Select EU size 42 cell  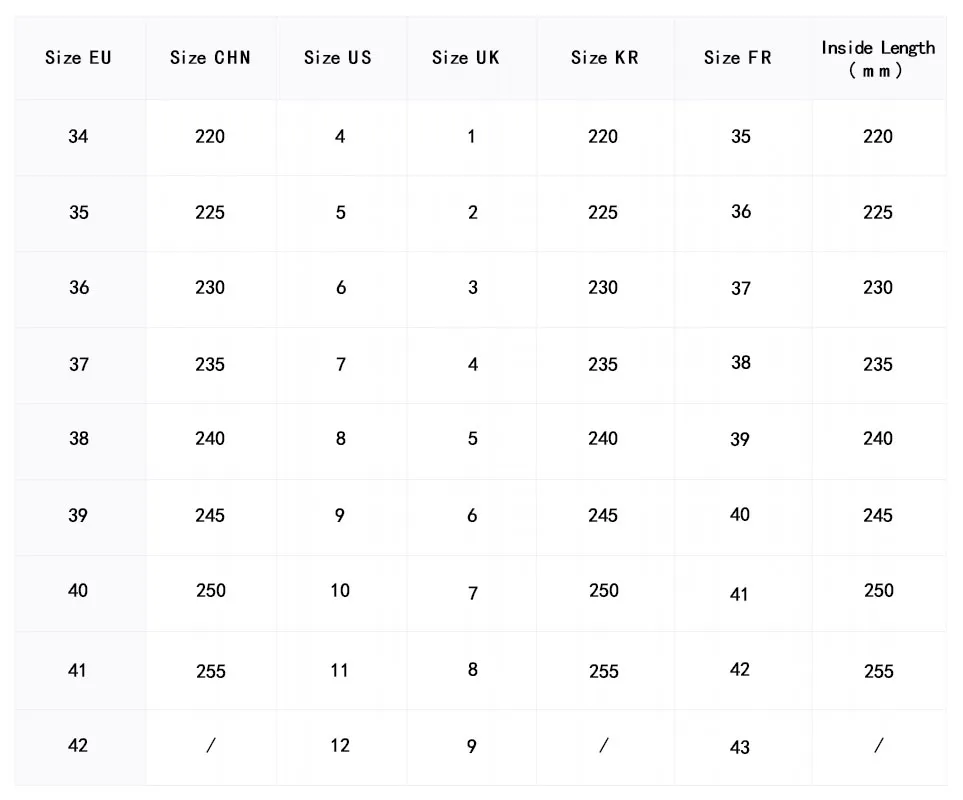78,746
